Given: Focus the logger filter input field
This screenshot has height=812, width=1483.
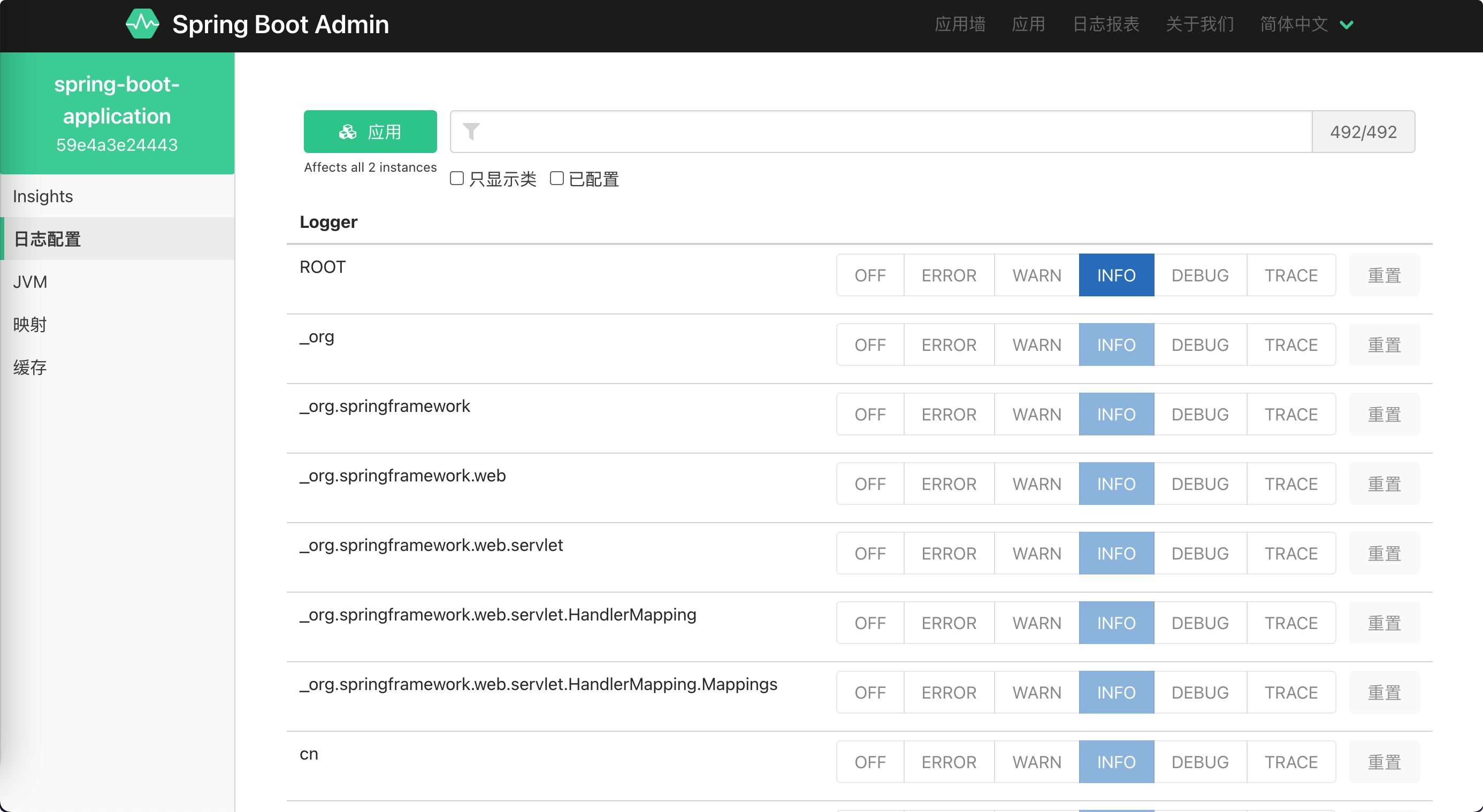Looking at the screenshot, I should [881, 132].
